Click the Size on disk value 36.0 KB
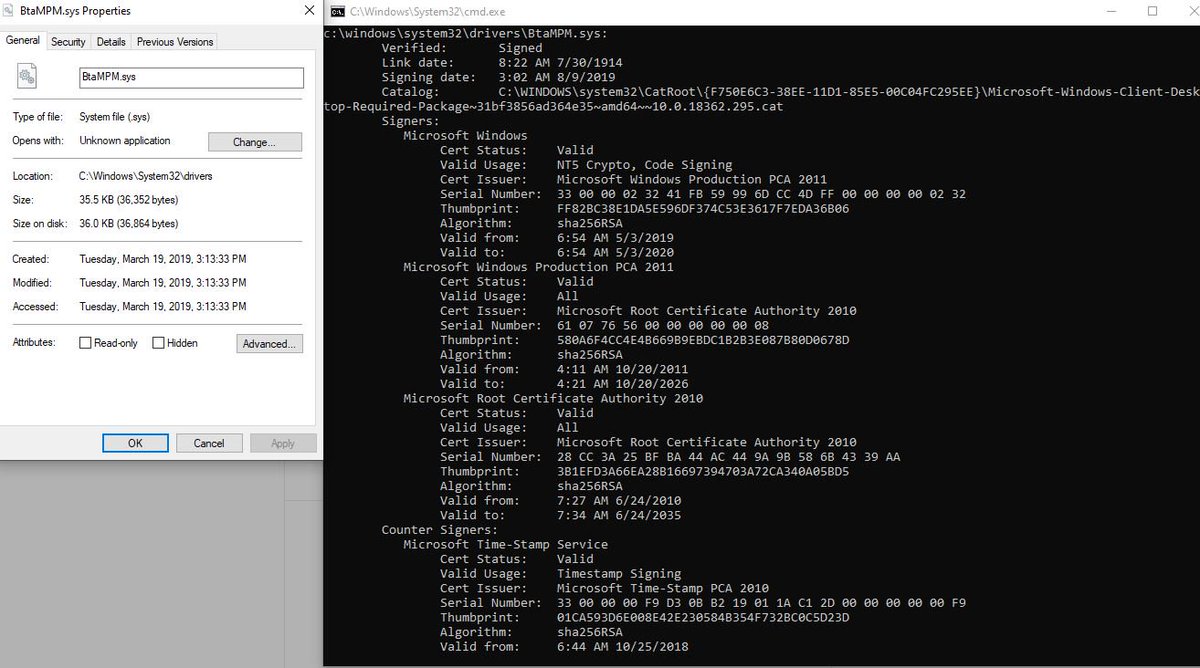1200x668 pixels. click(129, 224)
